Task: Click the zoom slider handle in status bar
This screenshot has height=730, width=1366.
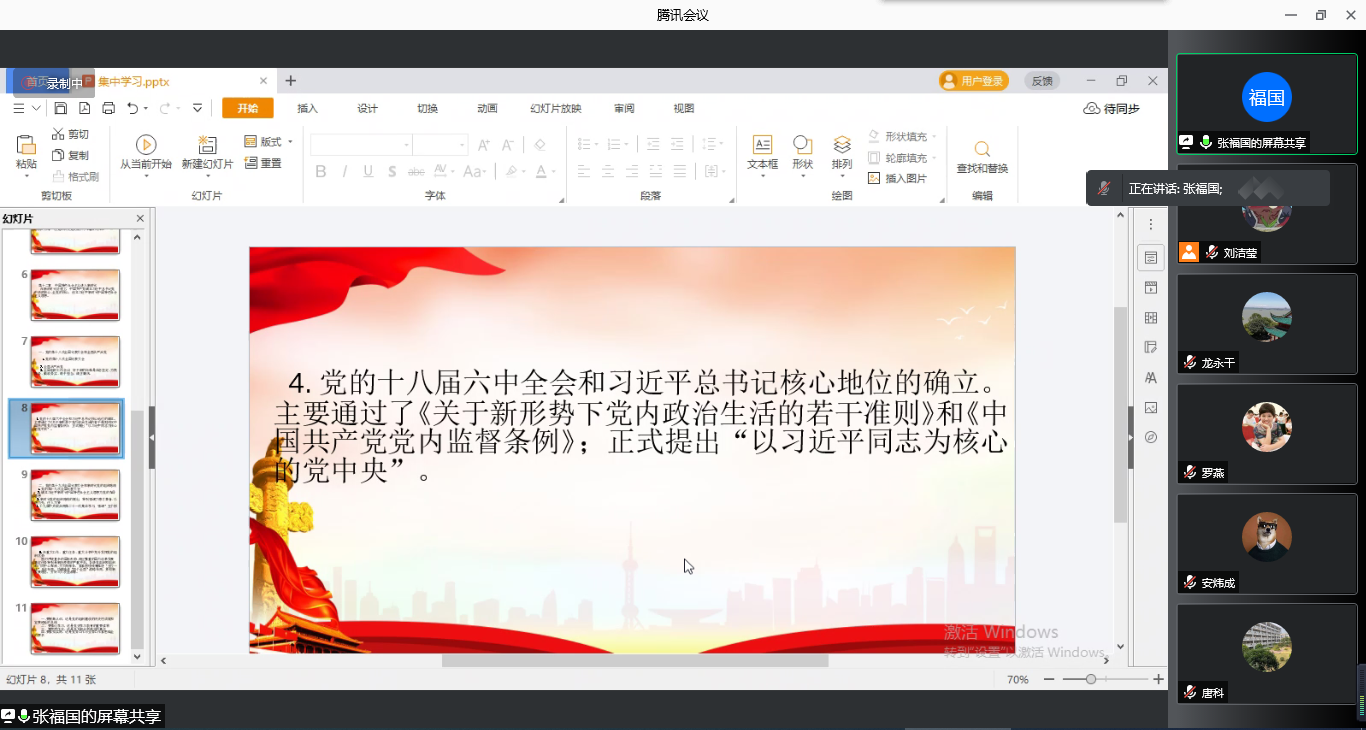Action: coord(1091,679)
